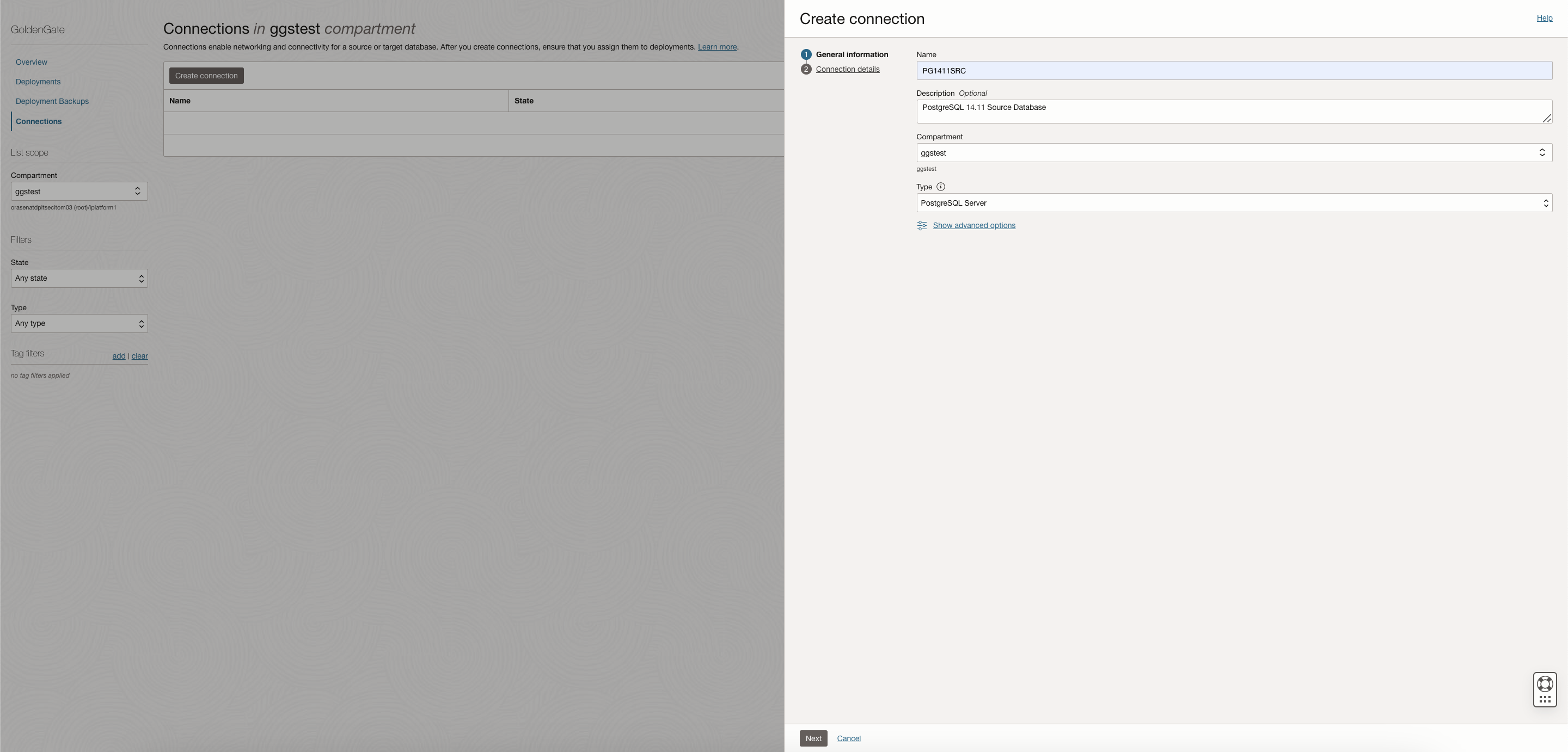Go to Deployments in sidebar
The image size is (1568, 752).
point(38,82)
